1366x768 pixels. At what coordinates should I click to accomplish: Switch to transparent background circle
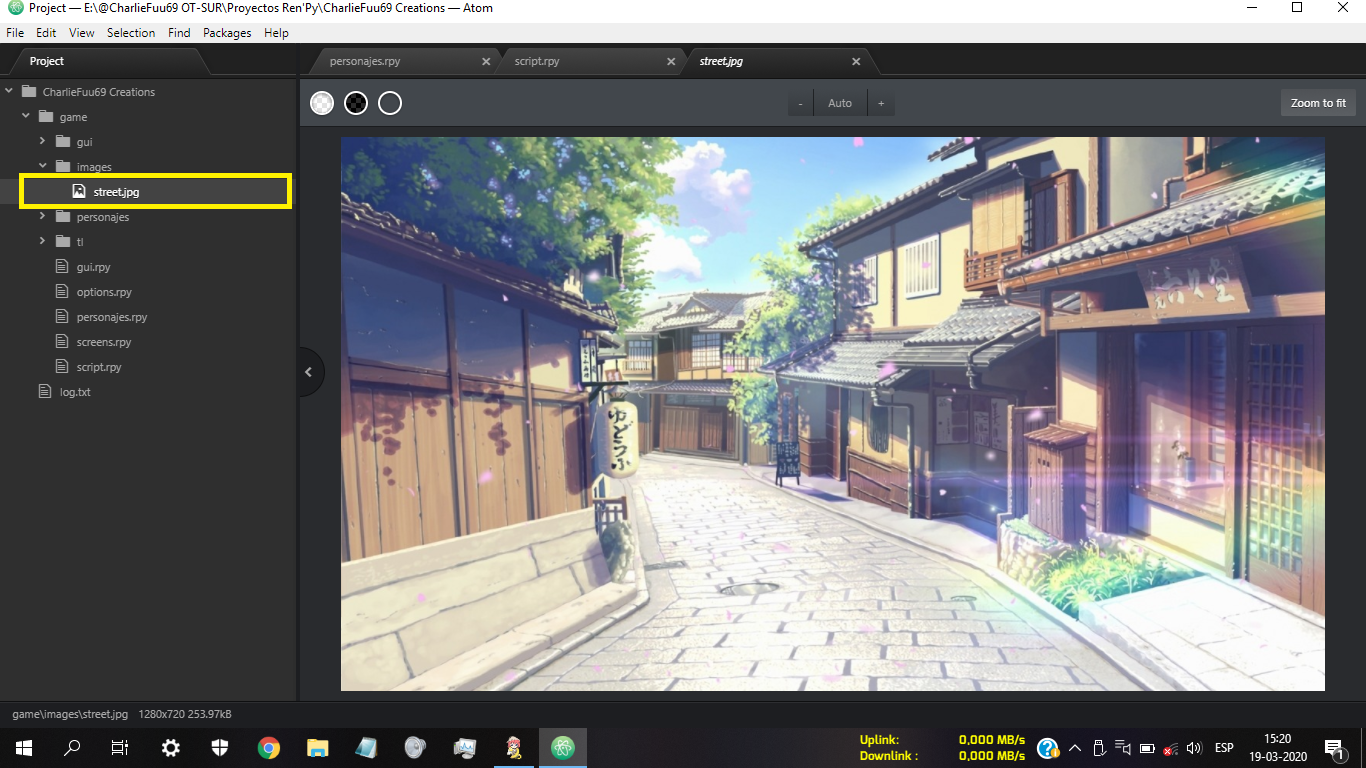pyautogui.click(x=390, y=103)
